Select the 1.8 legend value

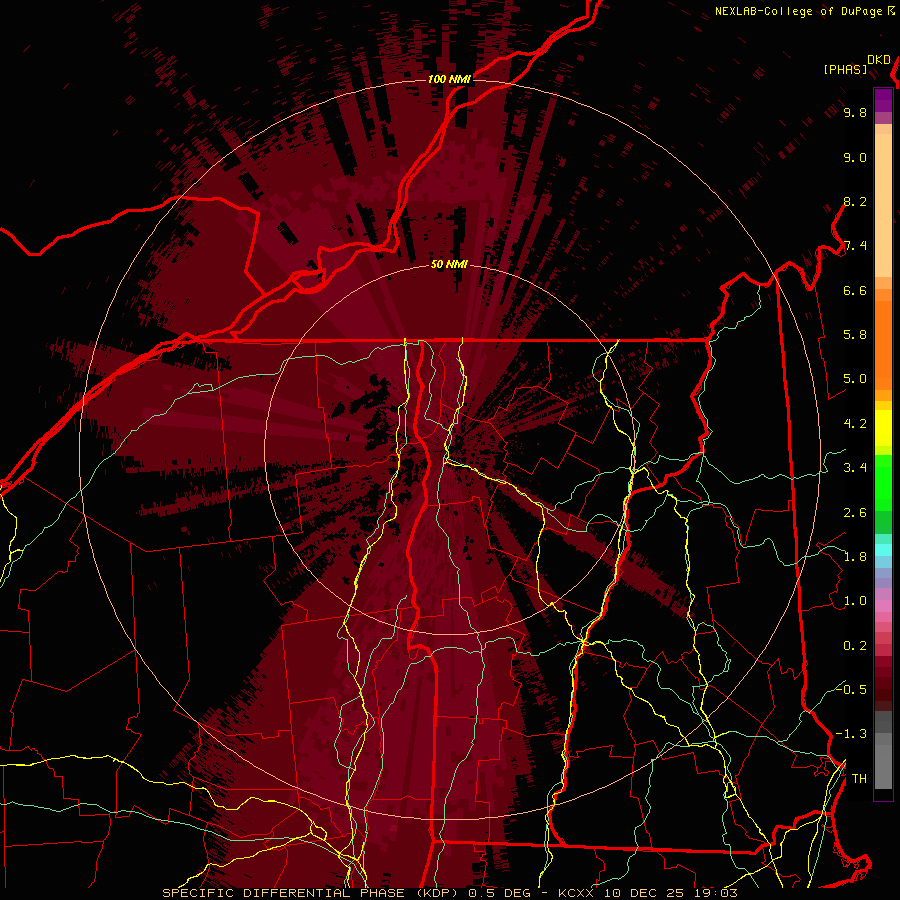click(x=855, y=557)
